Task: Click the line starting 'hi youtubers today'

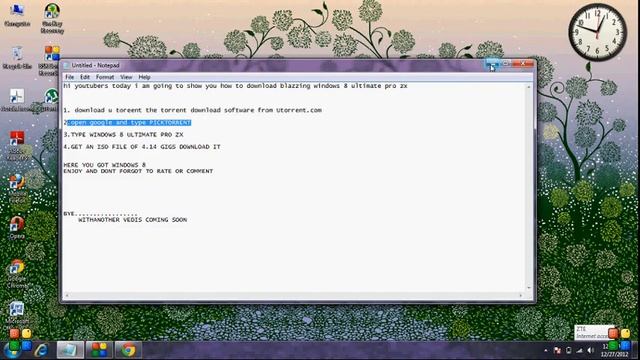Action: 235,86
